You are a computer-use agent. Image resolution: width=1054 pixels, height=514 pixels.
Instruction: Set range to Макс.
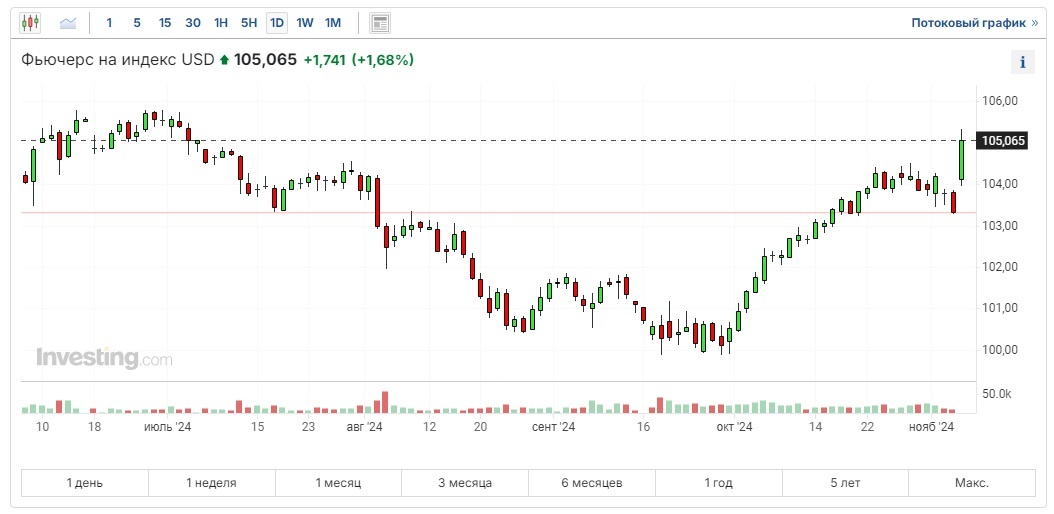(x=972, y=483)
